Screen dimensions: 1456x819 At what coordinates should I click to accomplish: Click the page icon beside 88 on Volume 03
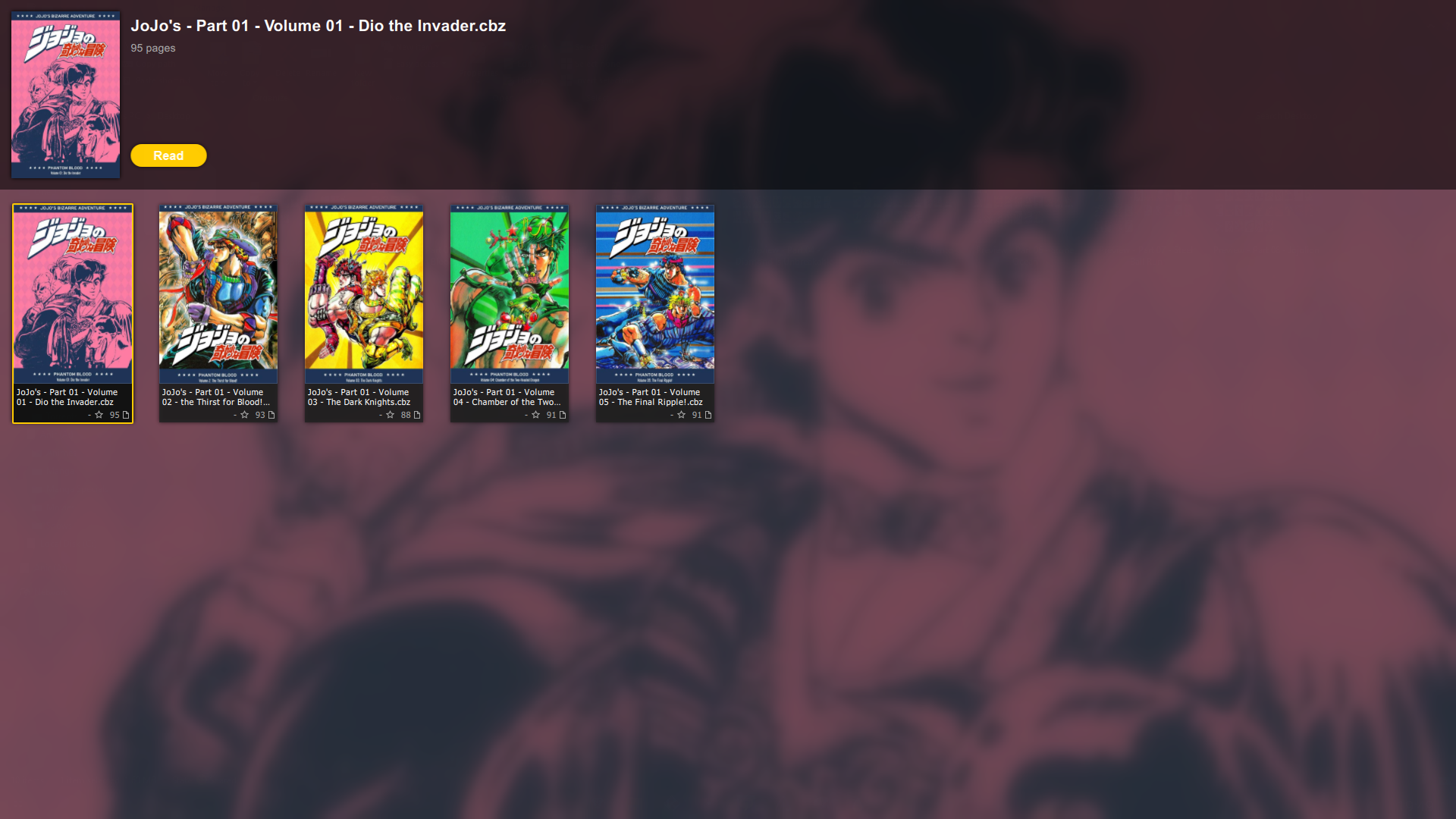point(417,415)
